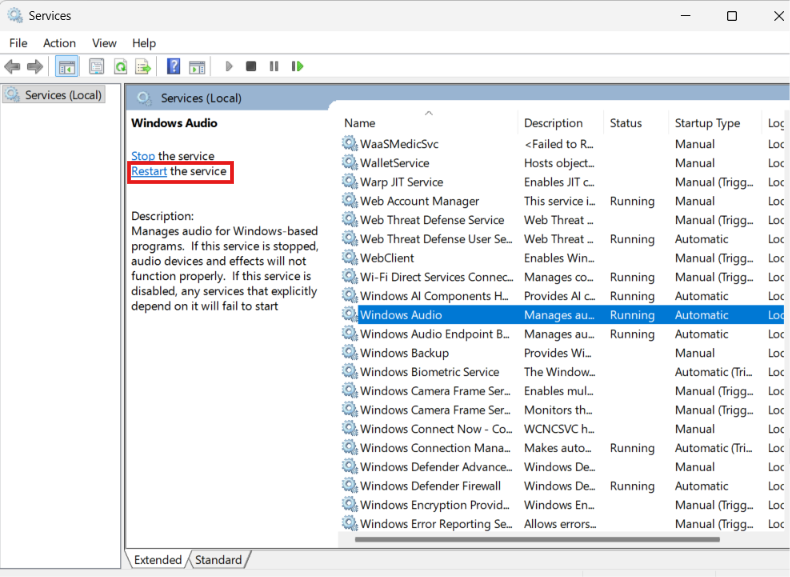Sort by the Status column header
Viewport: 790px width, 577px height.
coord(636,123)
